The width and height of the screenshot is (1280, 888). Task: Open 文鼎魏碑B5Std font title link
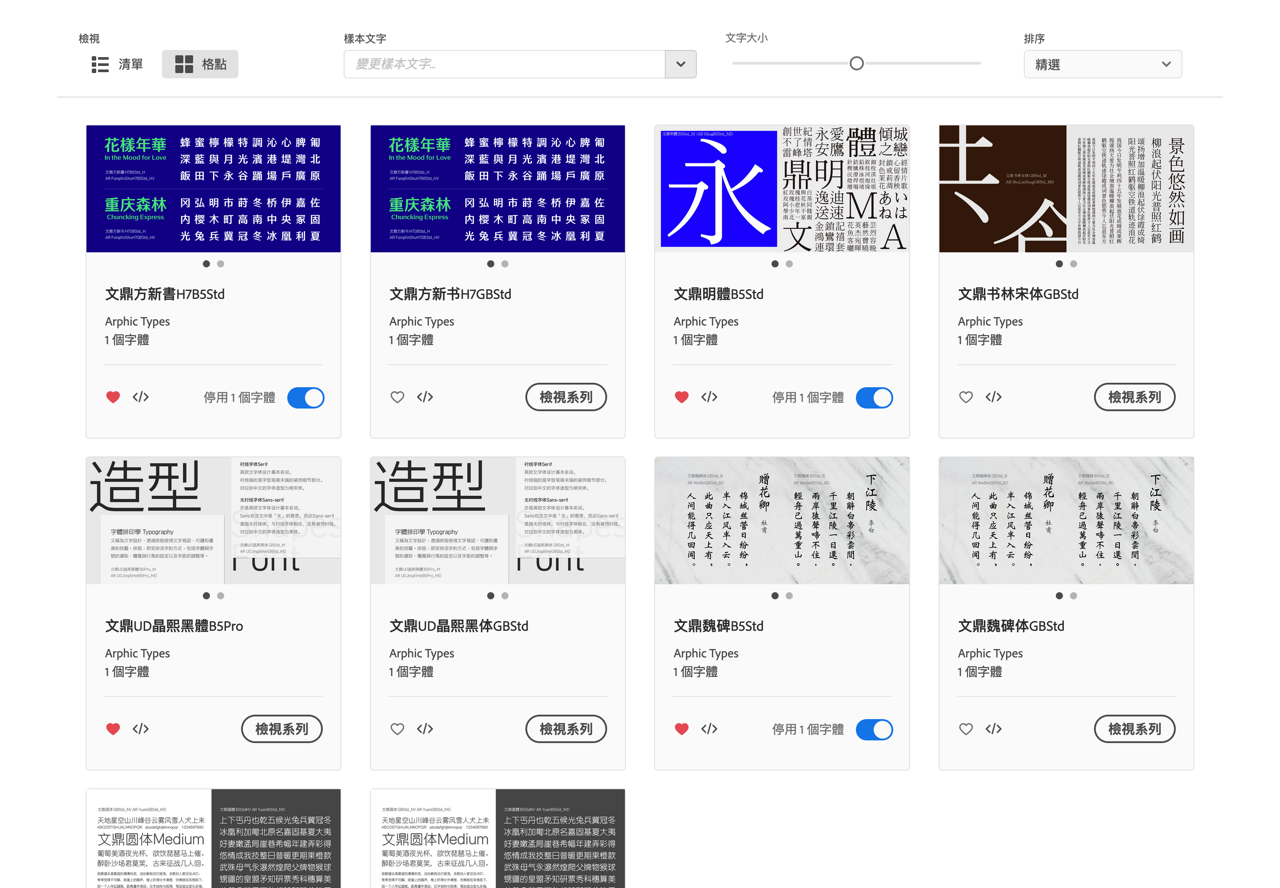(718, 626)
